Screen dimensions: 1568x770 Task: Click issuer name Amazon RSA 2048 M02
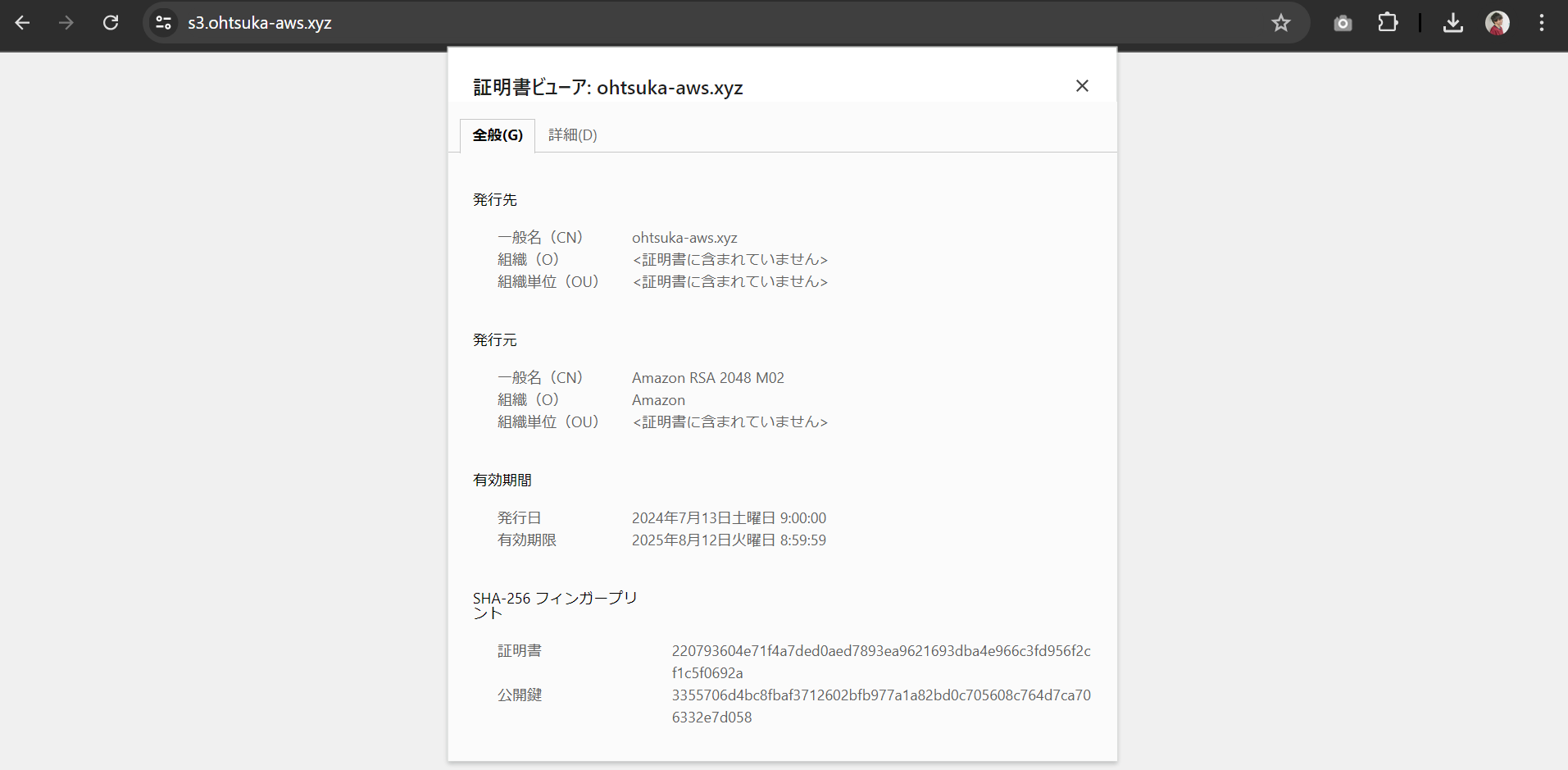(708, 378)
